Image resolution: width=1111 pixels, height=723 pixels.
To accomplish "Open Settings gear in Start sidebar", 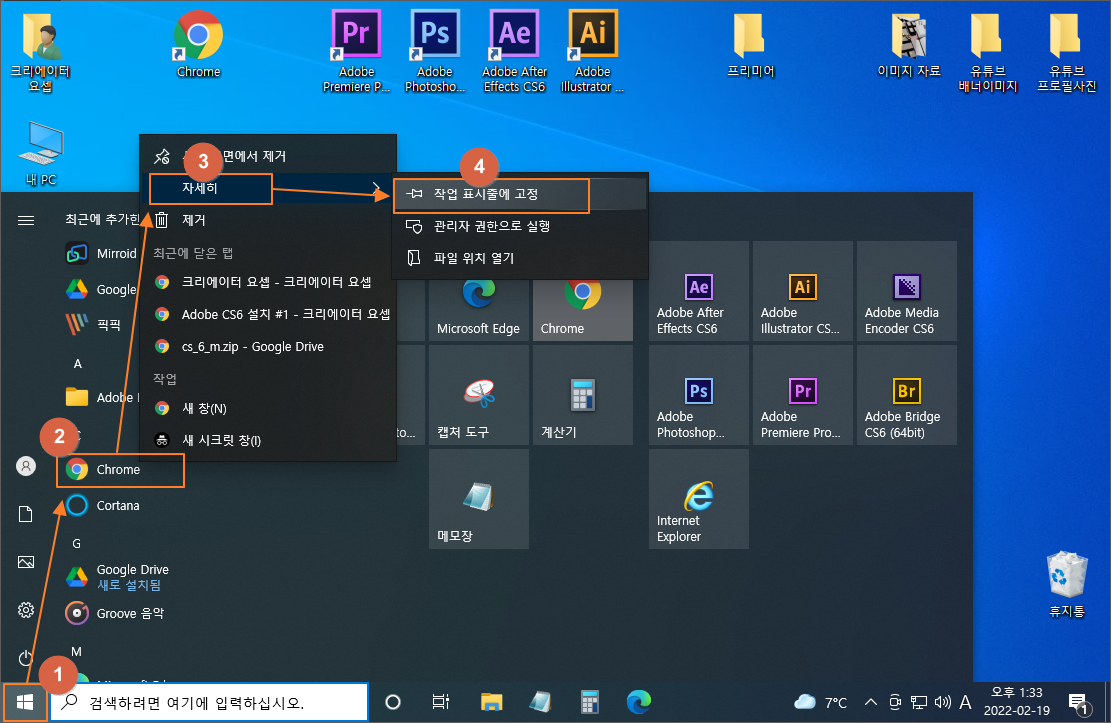I will click(x=26, y=610).
